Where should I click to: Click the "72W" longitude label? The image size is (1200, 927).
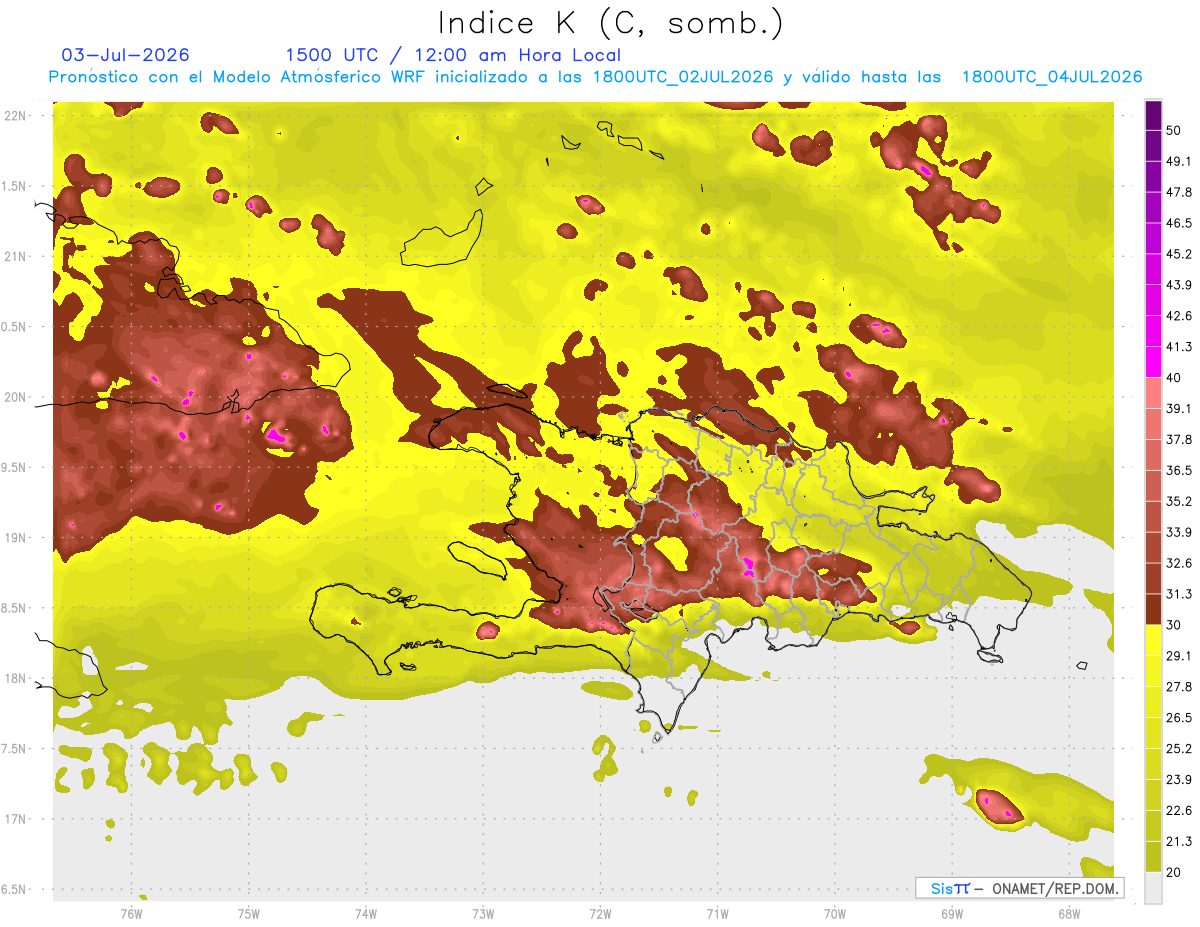click(600, 913)
